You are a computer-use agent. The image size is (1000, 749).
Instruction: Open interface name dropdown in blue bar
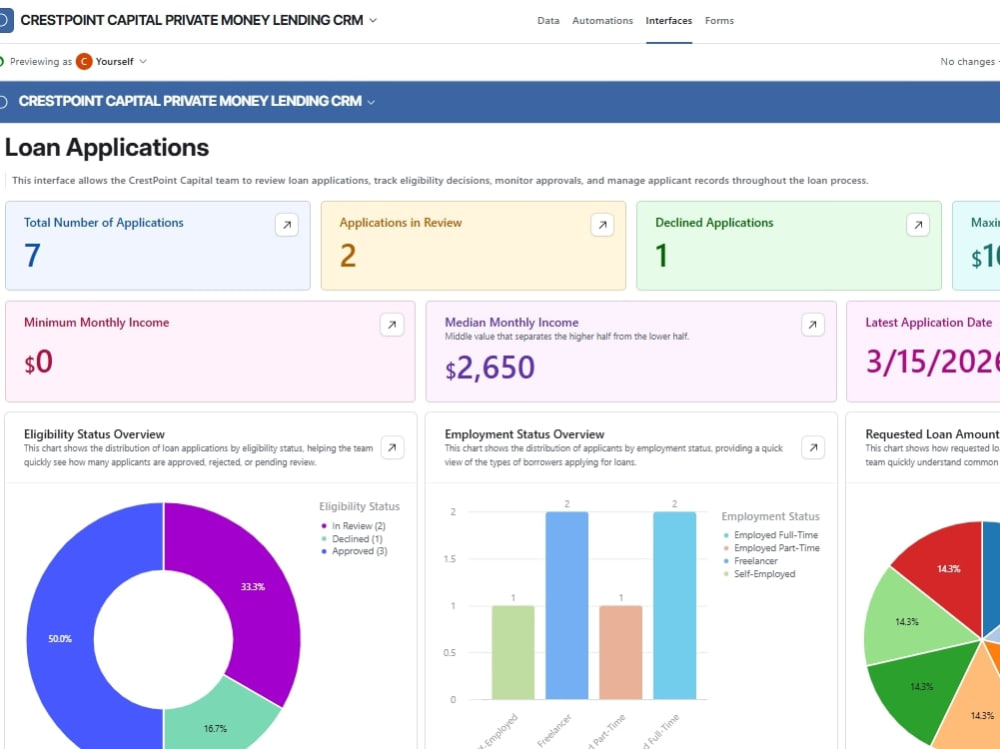click(371, 101)
